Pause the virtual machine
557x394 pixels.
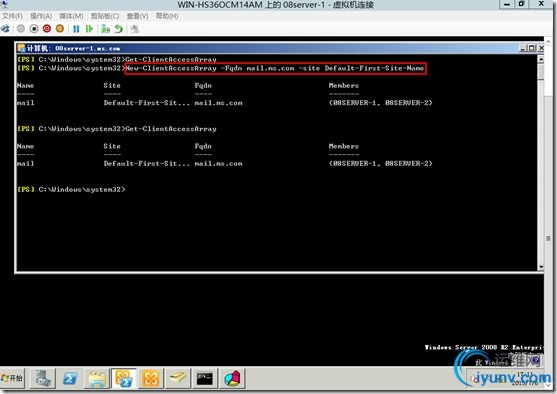tap(76, 29)
